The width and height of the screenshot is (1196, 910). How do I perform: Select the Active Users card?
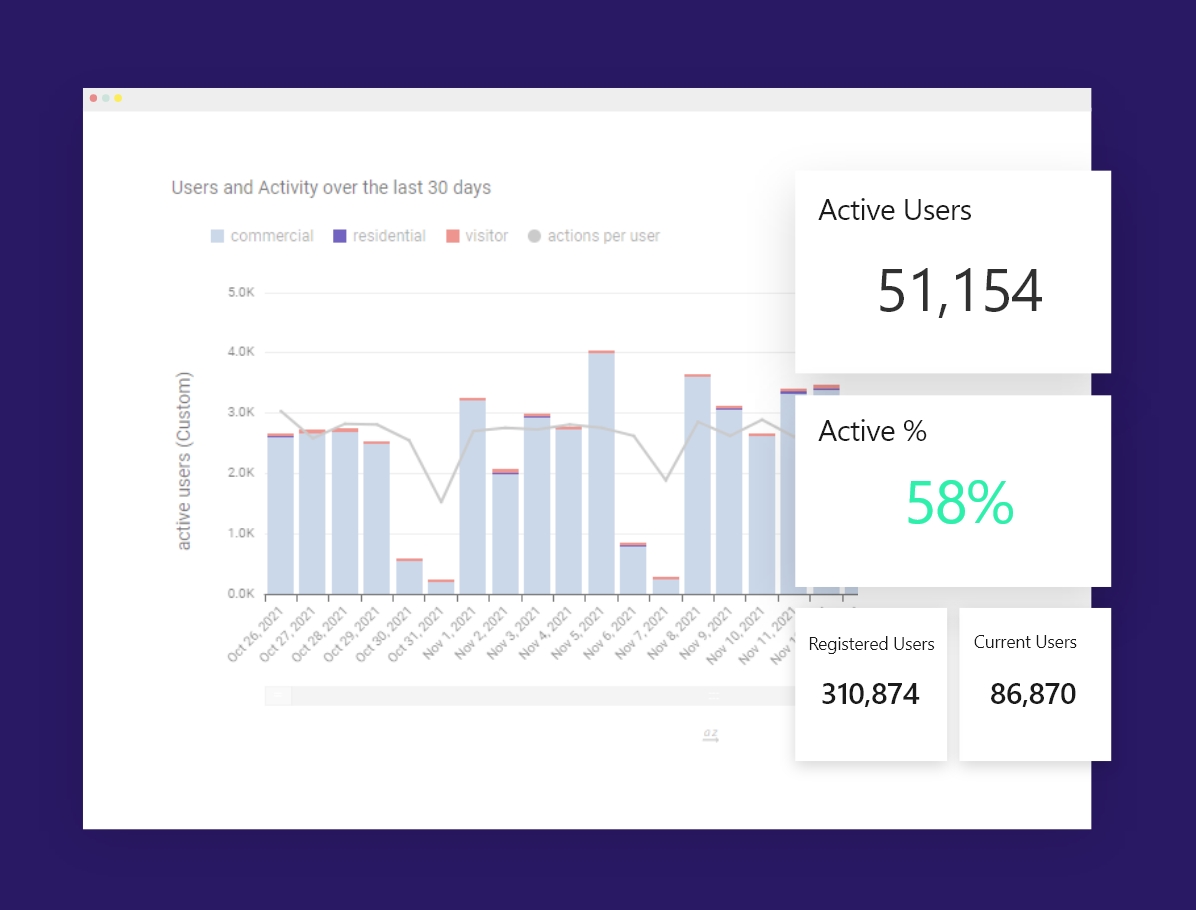(952, 270)
